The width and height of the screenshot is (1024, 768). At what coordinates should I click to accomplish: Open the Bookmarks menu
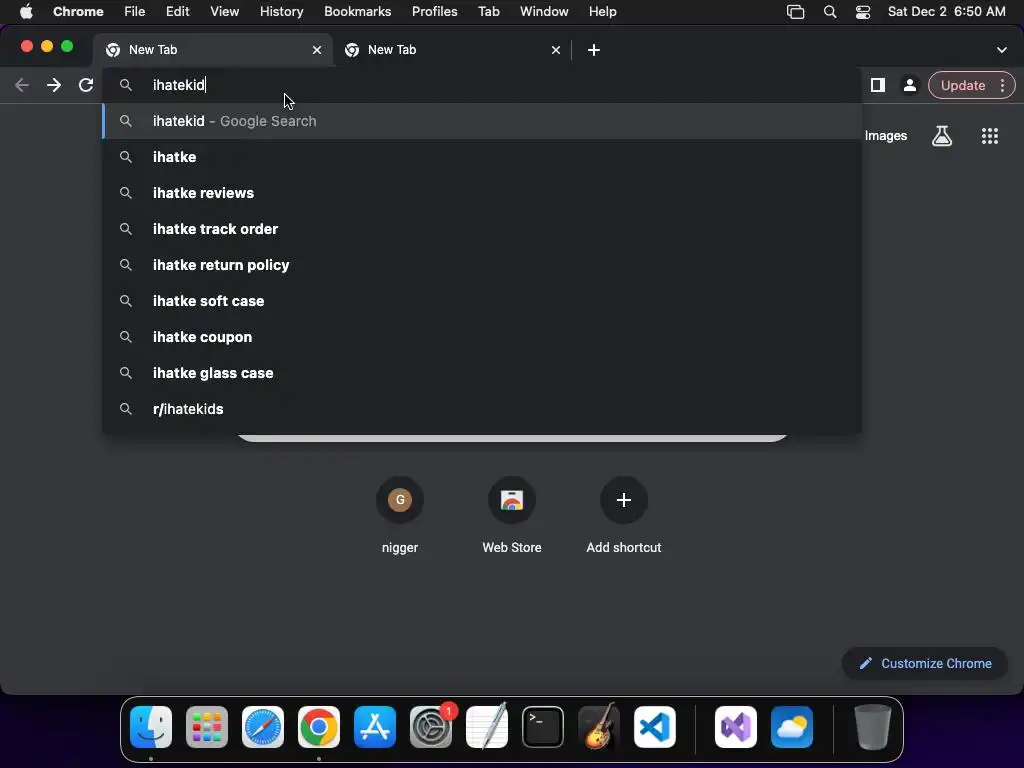(x=357, y=12)
